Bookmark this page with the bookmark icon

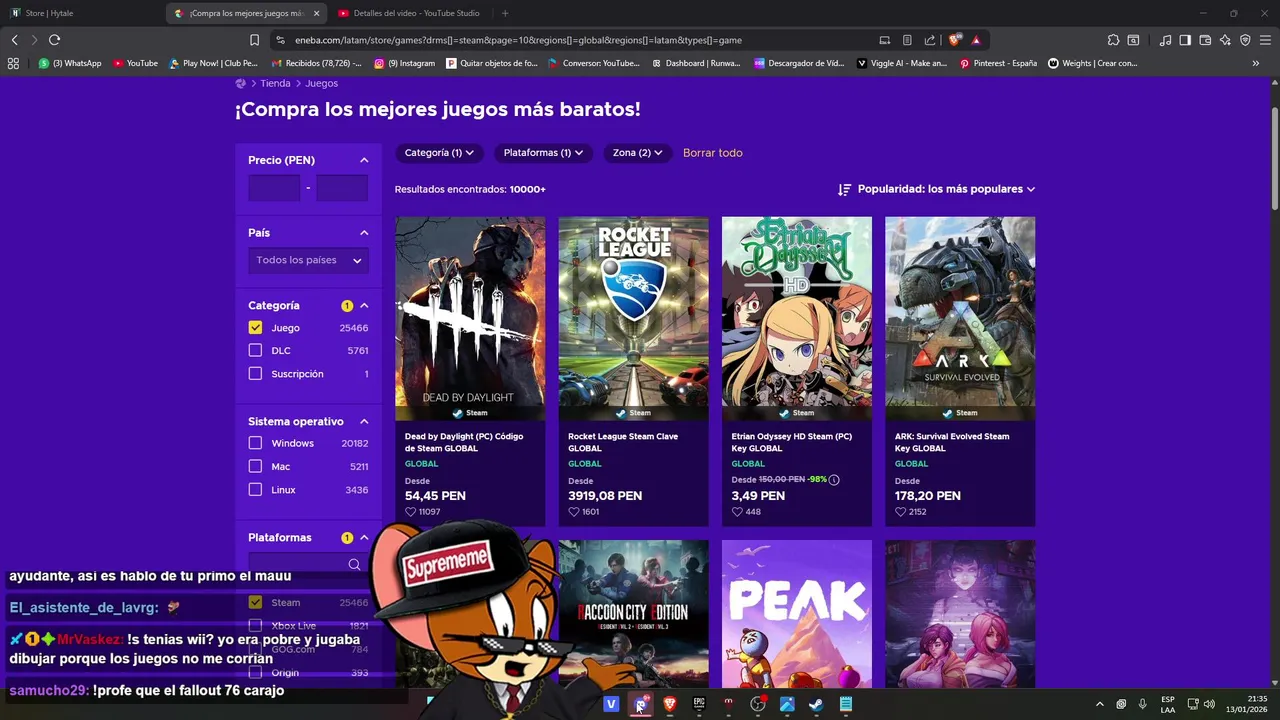(254, 40)
